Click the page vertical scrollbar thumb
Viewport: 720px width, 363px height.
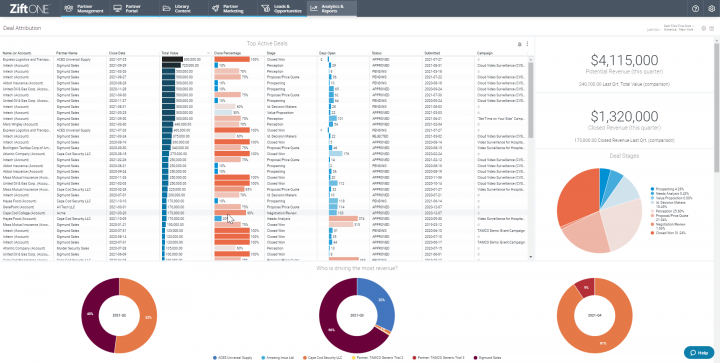717,108
